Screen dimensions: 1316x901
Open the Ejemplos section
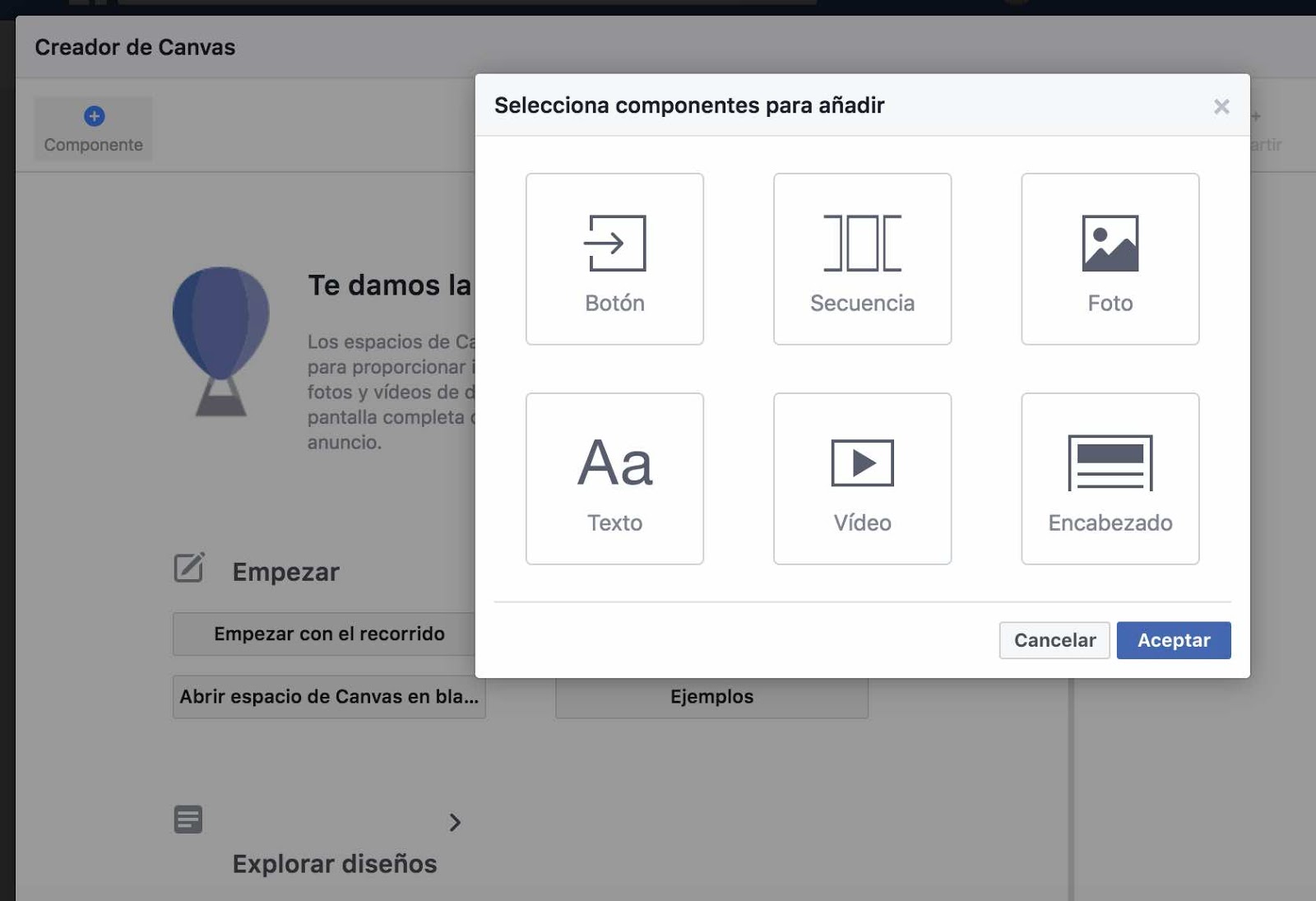tap(711, 696)
